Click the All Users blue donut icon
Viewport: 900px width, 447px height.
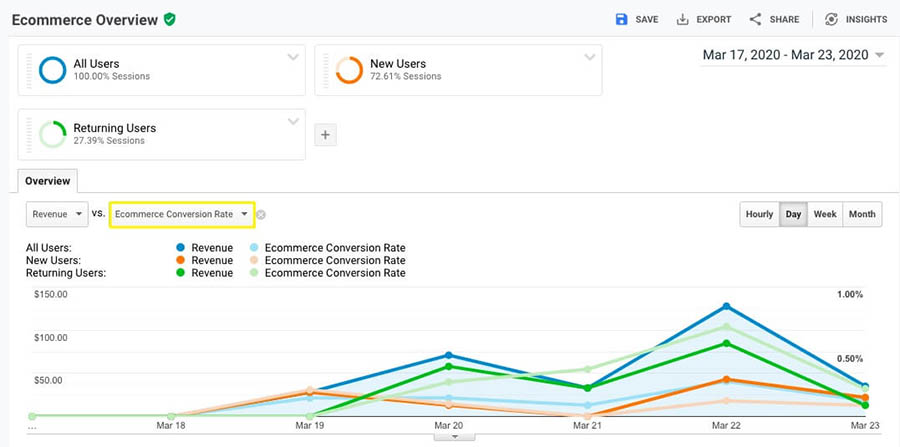[52, 70]
